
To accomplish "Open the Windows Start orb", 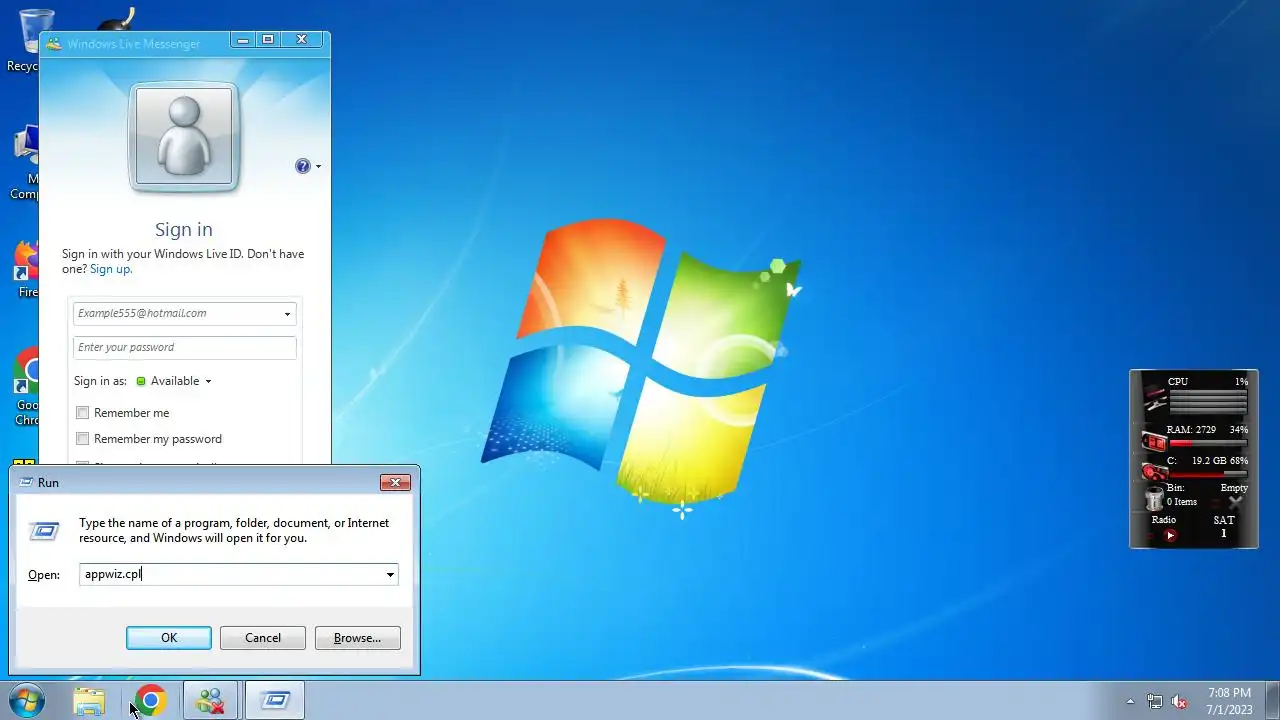I will click(x=25, y=701).
